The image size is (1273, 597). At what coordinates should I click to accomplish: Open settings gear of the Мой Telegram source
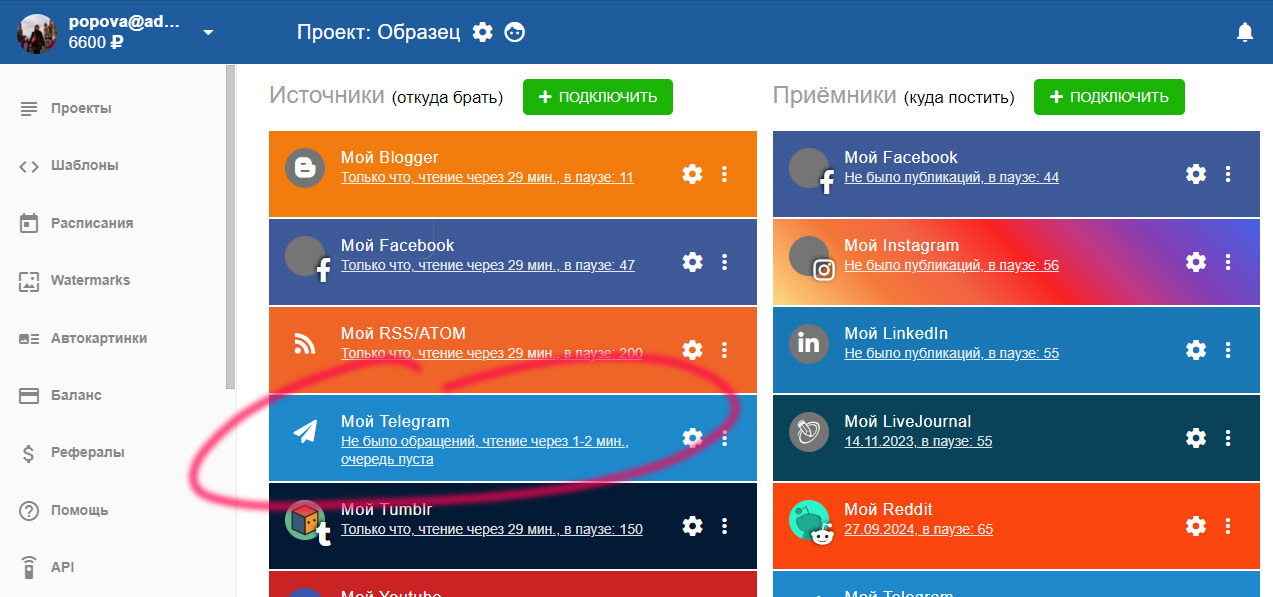point(692,438)
